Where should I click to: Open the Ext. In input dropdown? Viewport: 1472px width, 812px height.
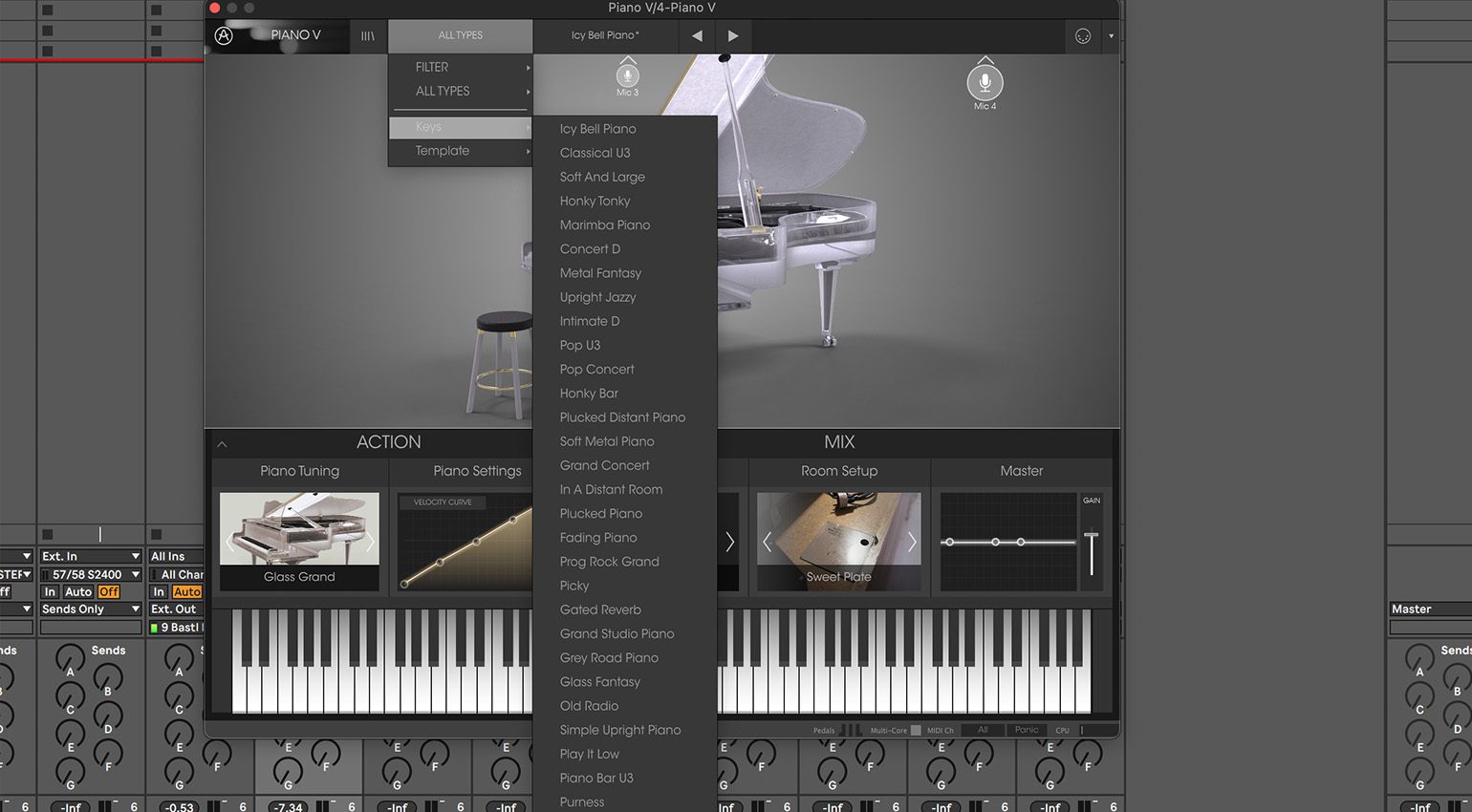[x=91, y=556]
